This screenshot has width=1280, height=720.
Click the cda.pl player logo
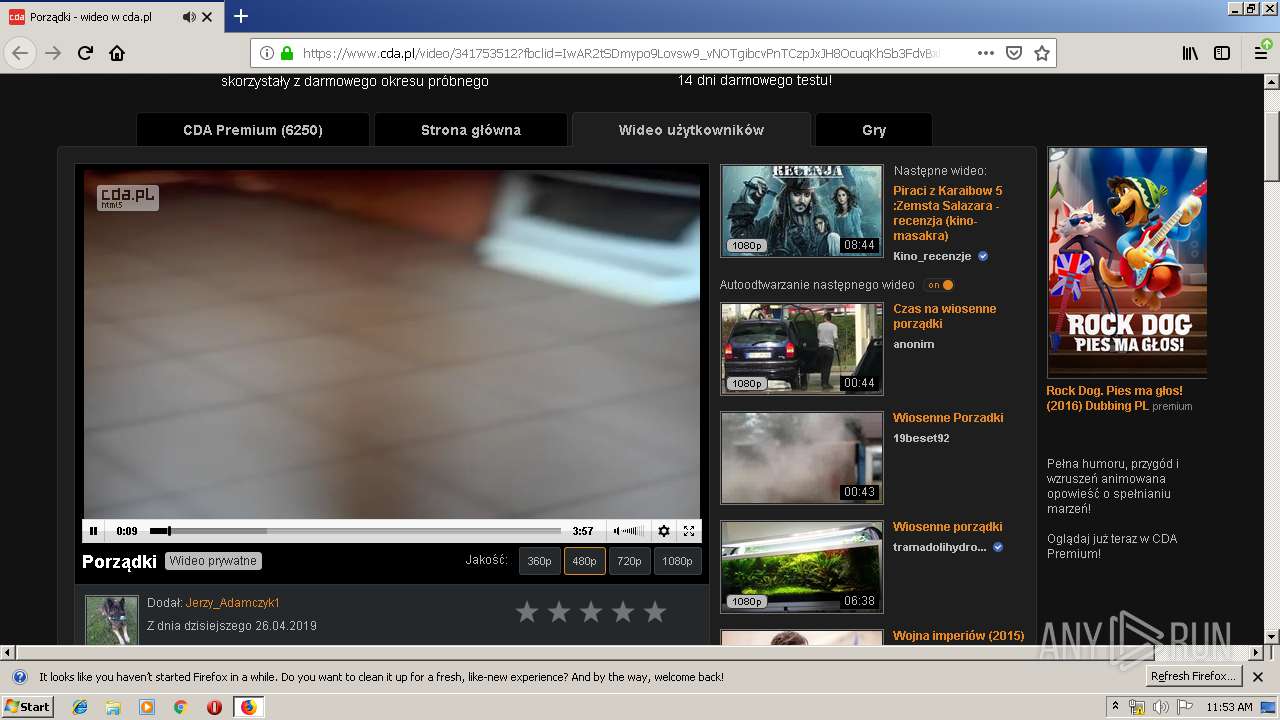[x=128, y=197]
